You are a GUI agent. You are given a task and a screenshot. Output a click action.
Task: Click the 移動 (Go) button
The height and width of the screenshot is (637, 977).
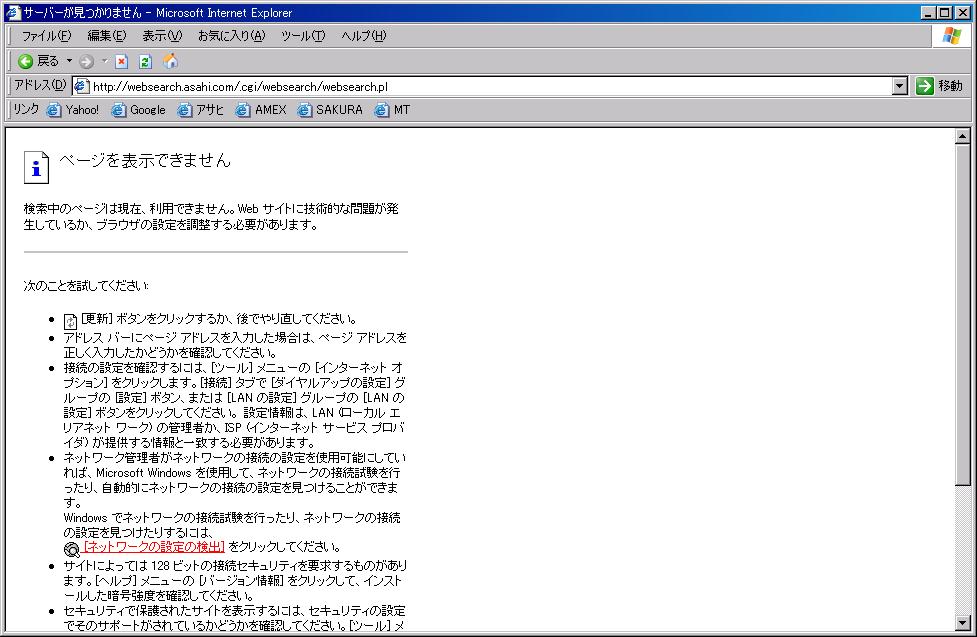pyautogui.click(x=939, y=86)
